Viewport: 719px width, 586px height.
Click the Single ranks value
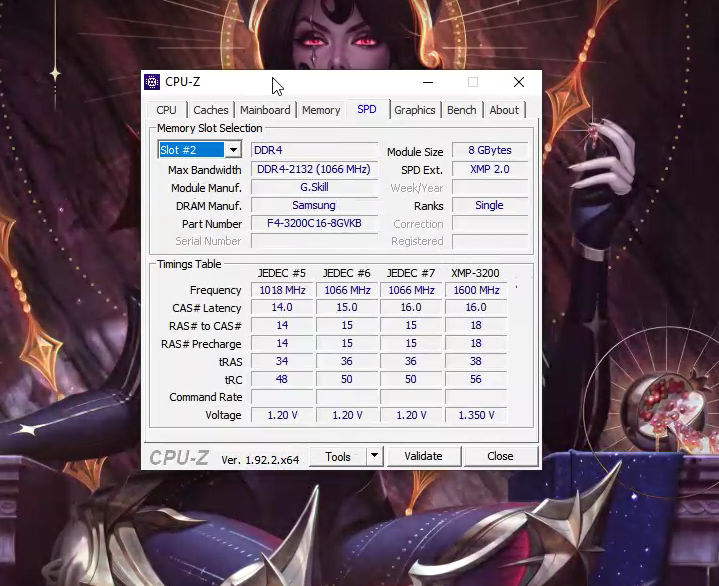coord(490,205)
